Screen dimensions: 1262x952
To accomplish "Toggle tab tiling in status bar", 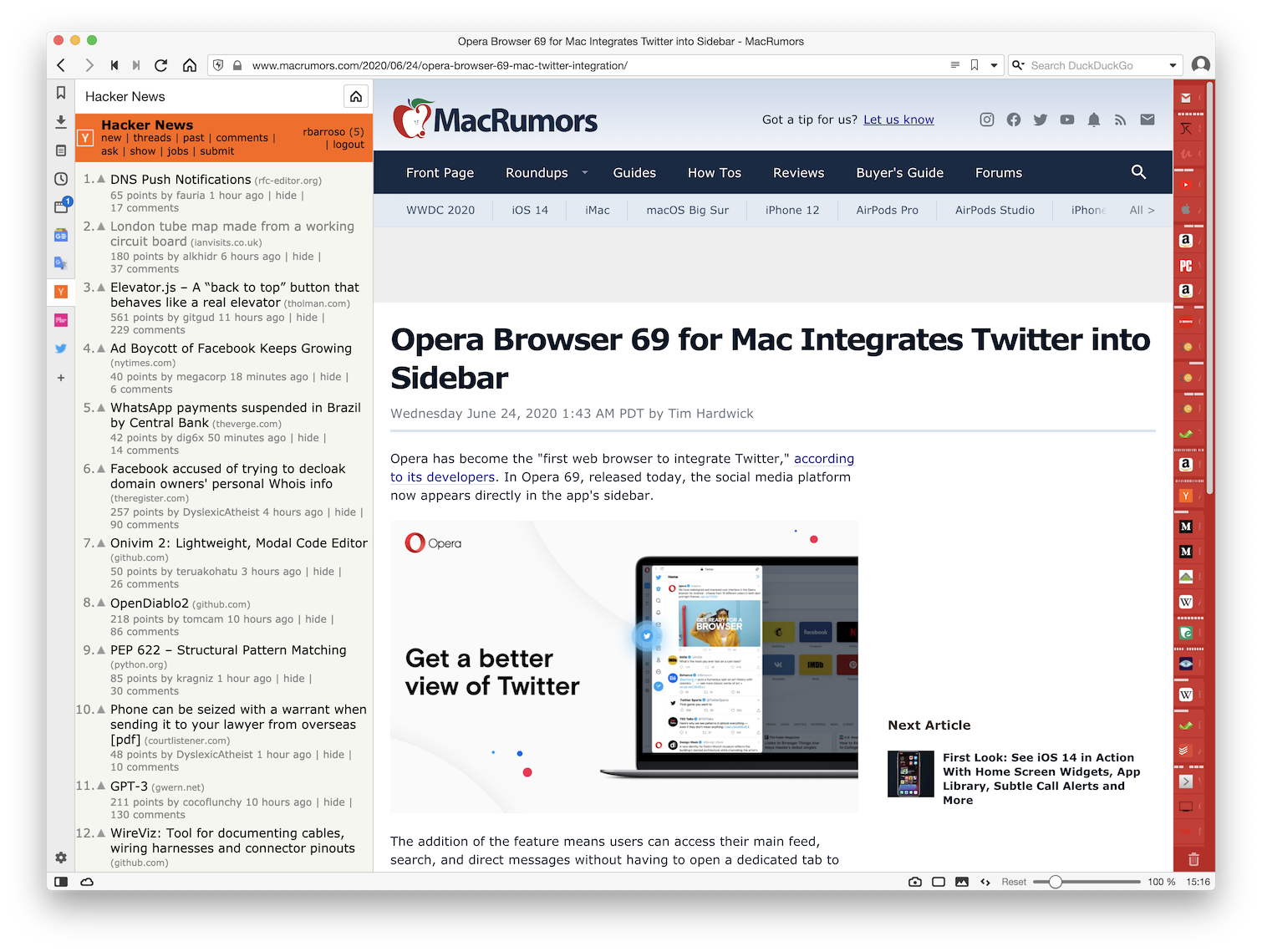I will coord(939,882).
